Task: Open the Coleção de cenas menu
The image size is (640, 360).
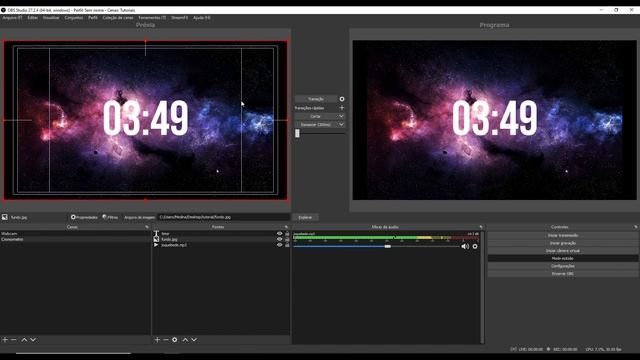Action: [118, 18]
